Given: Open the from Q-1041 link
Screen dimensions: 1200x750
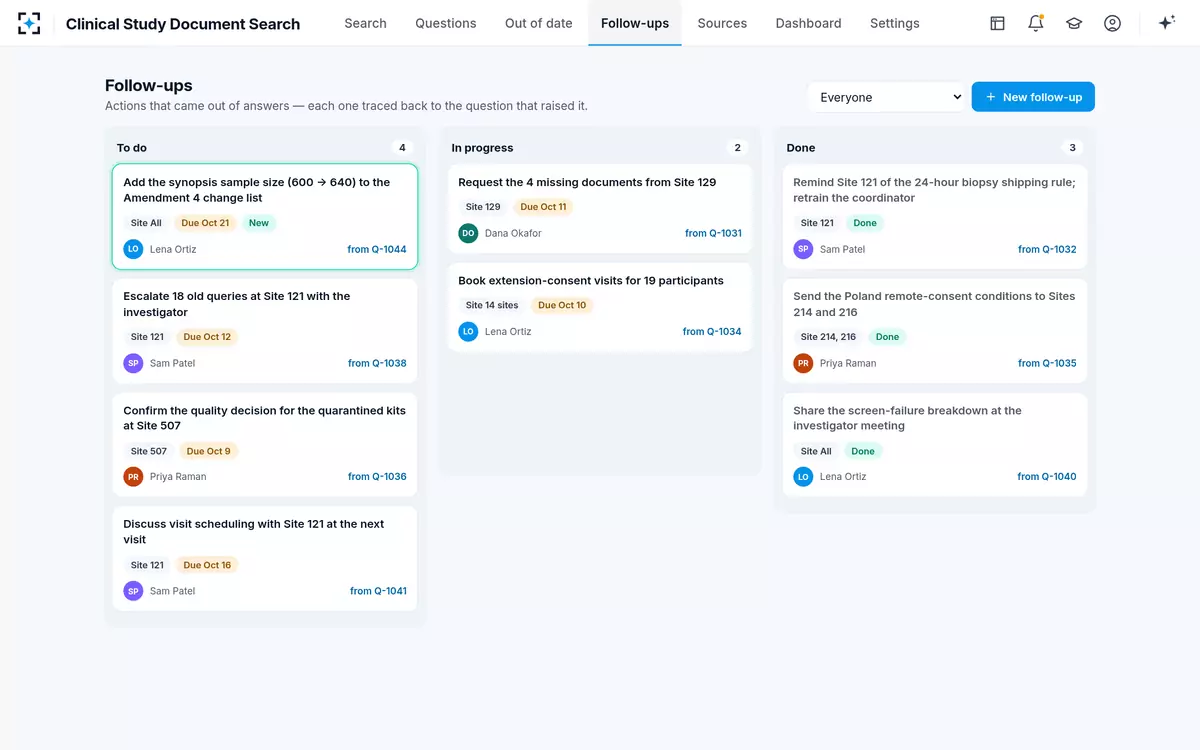Looking at the screenshot, I should (378, 591).
